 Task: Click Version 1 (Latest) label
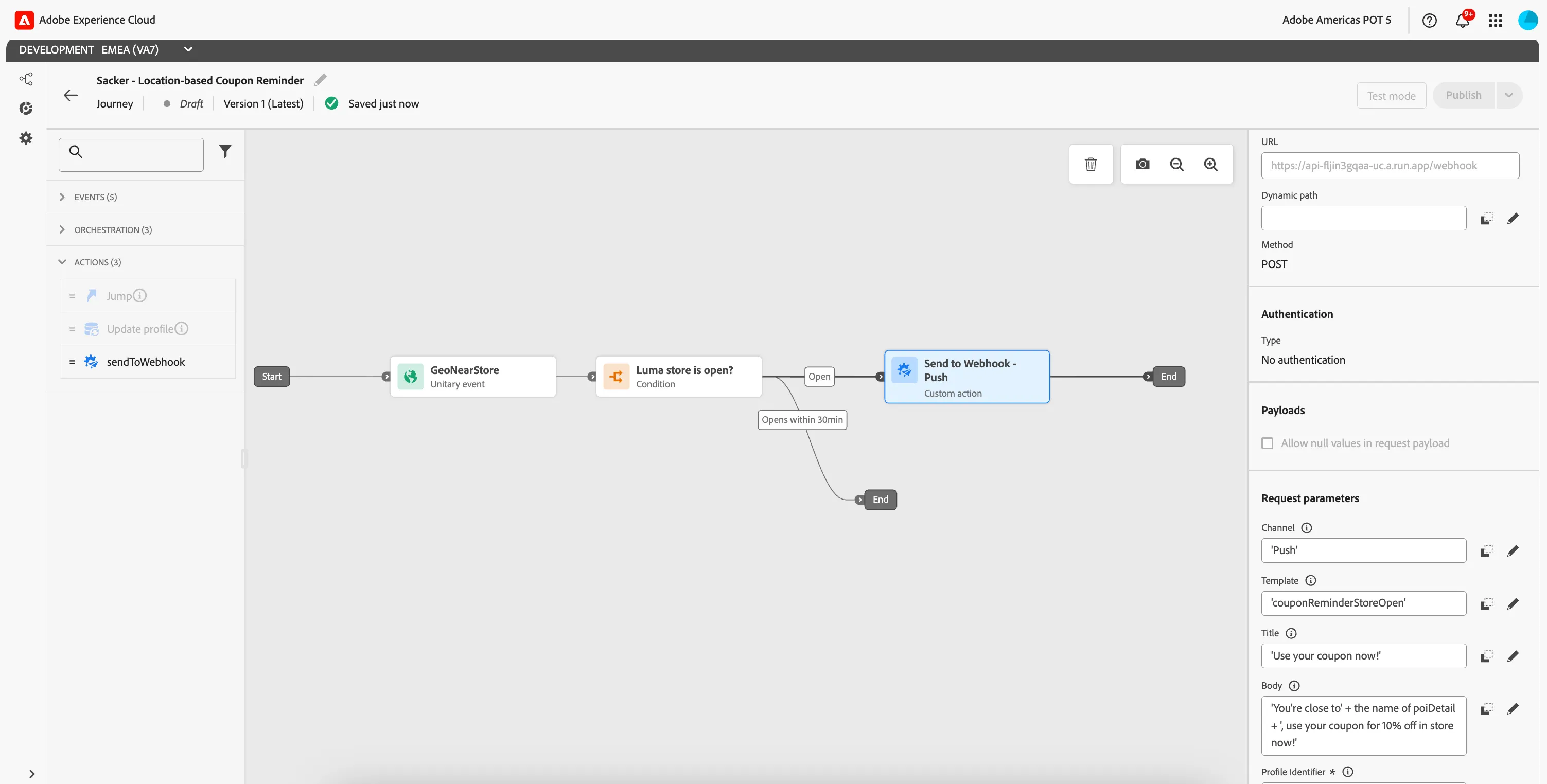coord(263,104)
